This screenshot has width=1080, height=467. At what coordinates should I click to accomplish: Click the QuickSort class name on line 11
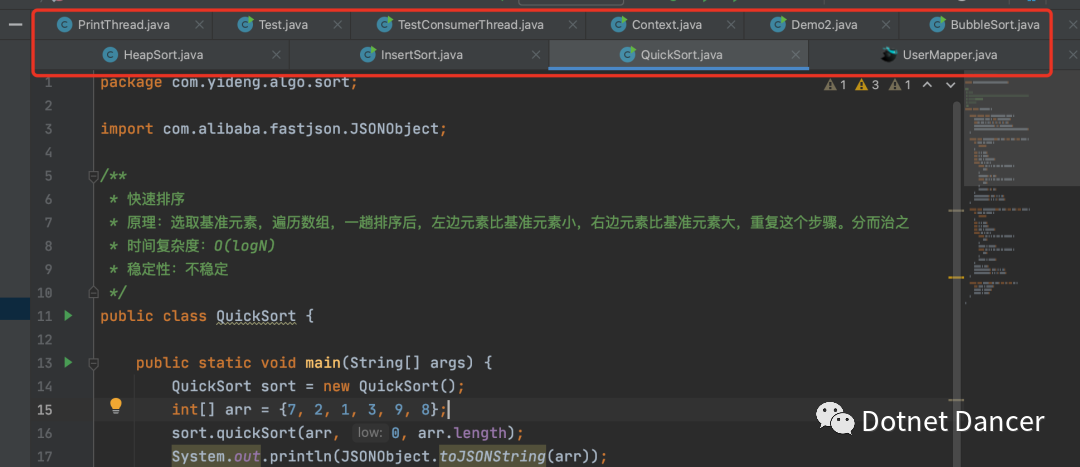click(x=256, y=316)
